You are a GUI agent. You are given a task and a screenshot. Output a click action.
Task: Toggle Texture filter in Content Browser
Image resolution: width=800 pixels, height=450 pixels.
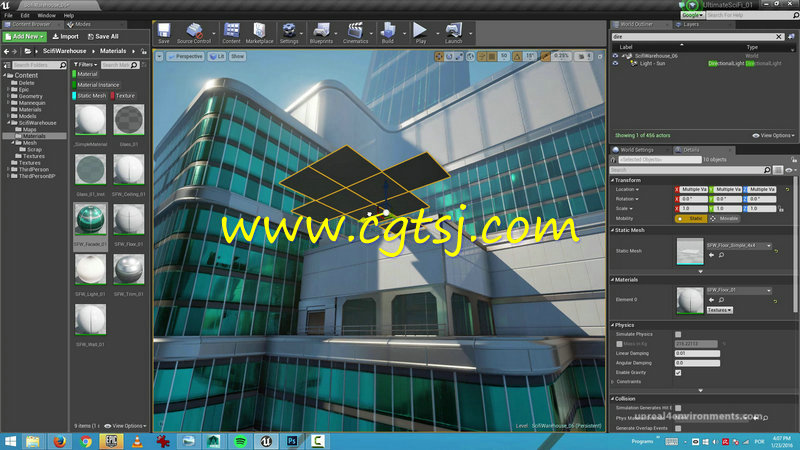tap(123, 95)
